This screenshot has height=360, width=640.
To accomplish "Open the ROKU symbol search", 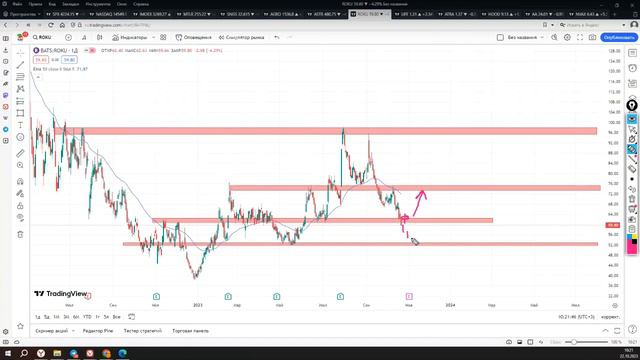I will [42, 37].
